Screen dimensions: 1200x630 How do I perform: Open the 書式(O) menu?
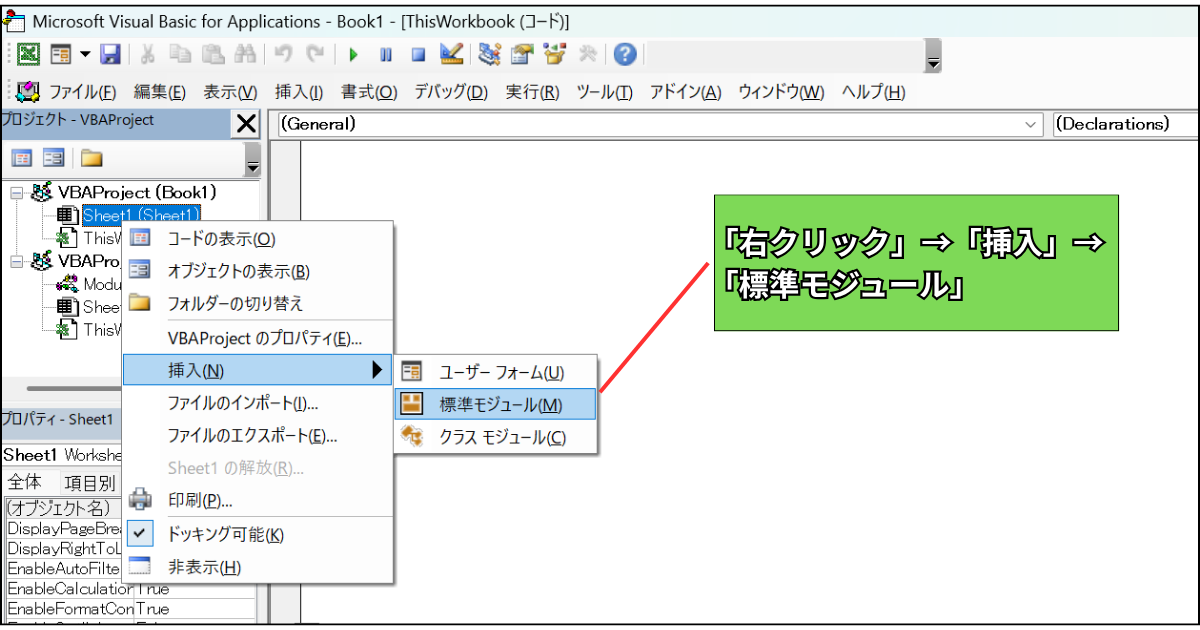[x=369, y=92]
